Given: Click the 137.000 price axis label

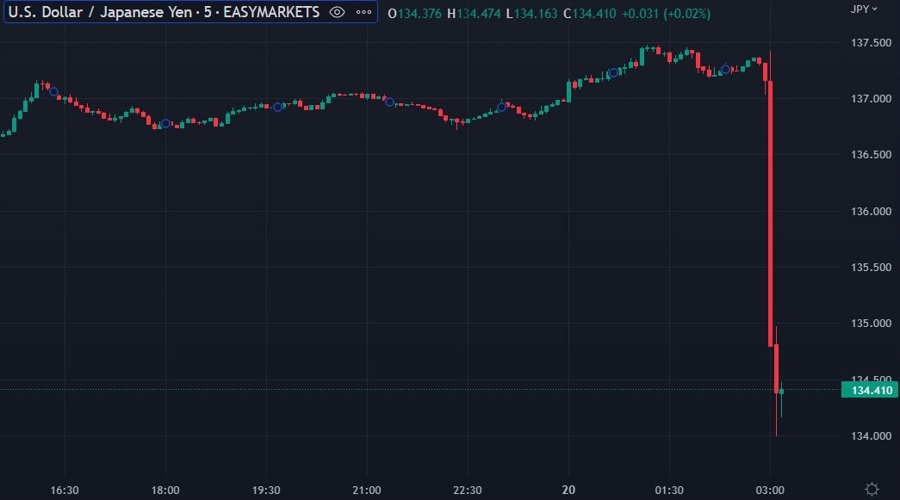Looking at the screenshot, I should tap(871, 99).
